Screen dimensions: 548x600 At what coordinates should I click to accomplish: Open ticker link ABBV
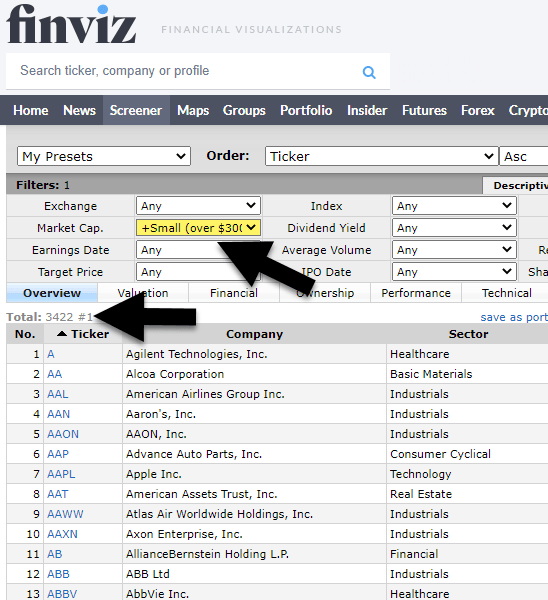click(62, 594)
